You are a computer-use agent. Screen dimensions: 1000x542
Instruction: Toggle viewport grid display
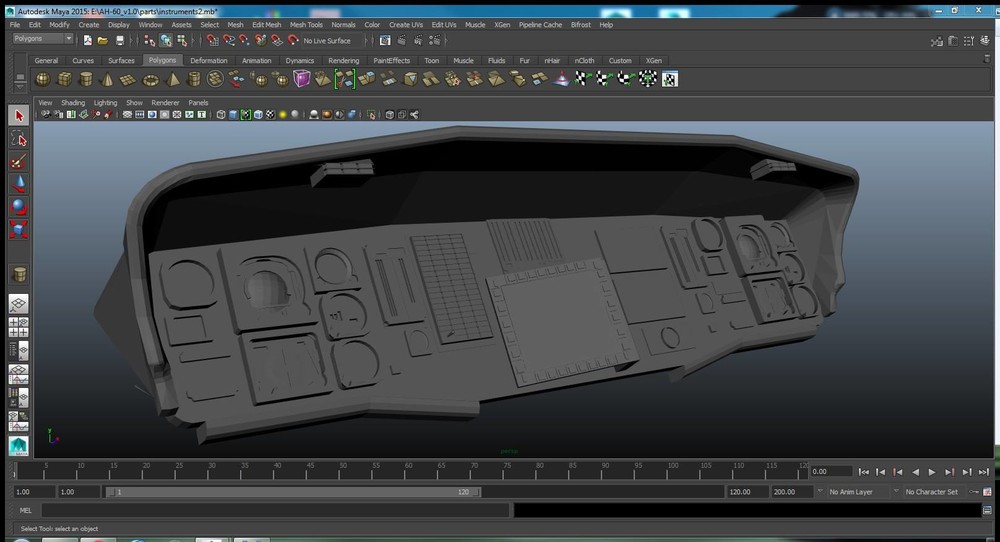click(128, 115)
